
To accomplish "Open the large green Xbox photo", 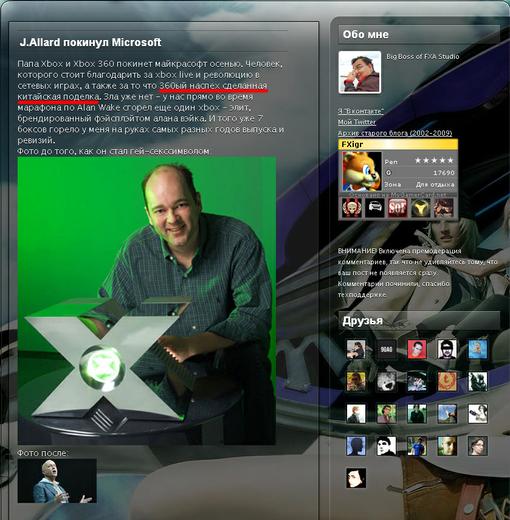I will (147, 301).
